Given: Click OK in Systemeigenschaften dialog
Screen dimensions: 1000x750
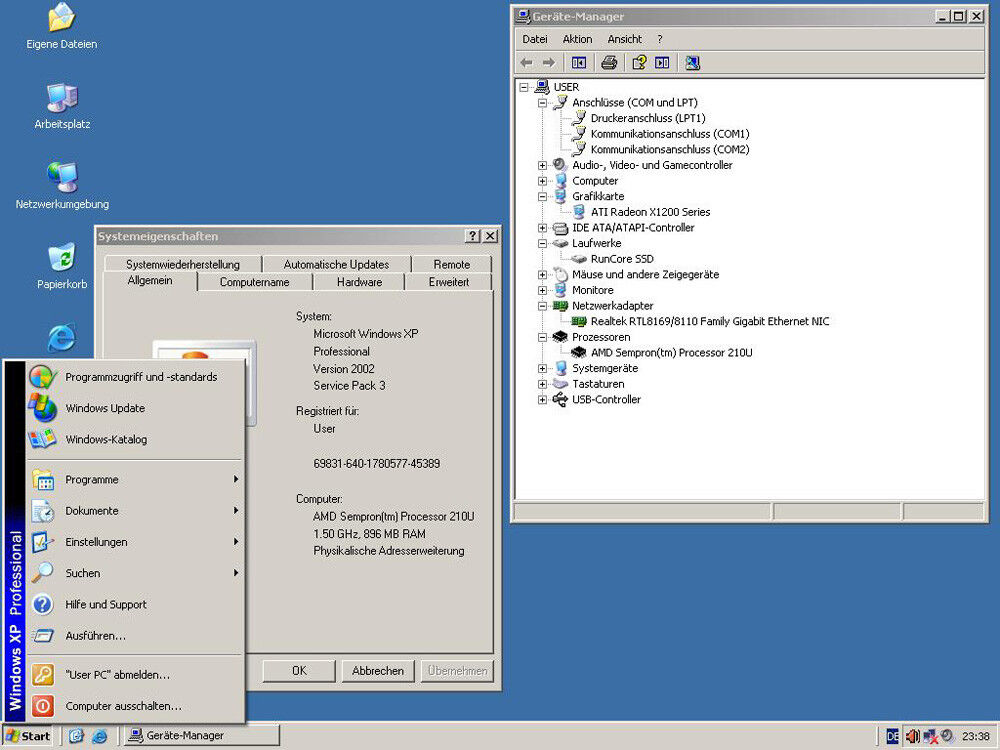Looking at the screenshot, I should (299, 671).
